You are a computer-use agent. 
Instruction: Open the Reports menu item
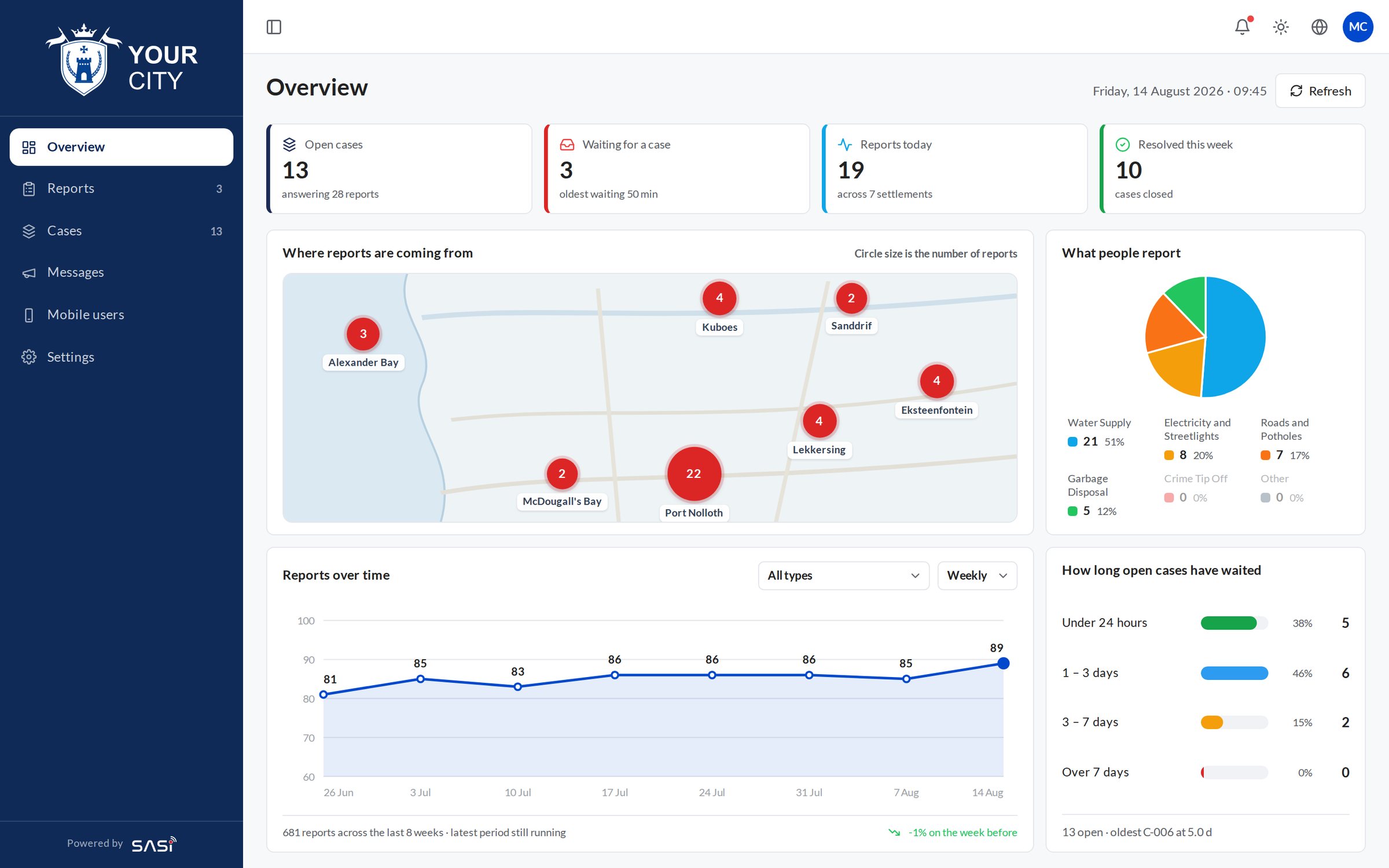pyautogui.click(x=122, y=189)
